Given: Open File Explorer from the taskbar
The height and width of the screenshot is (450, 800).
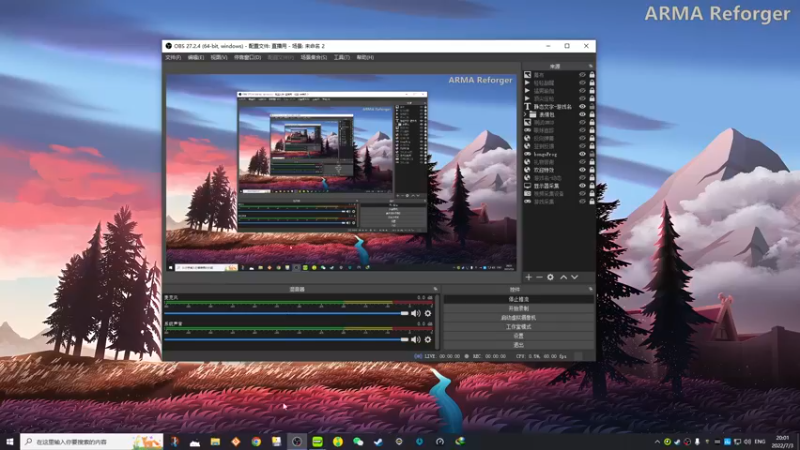Looking at the screenshot, I should [215, 441].
